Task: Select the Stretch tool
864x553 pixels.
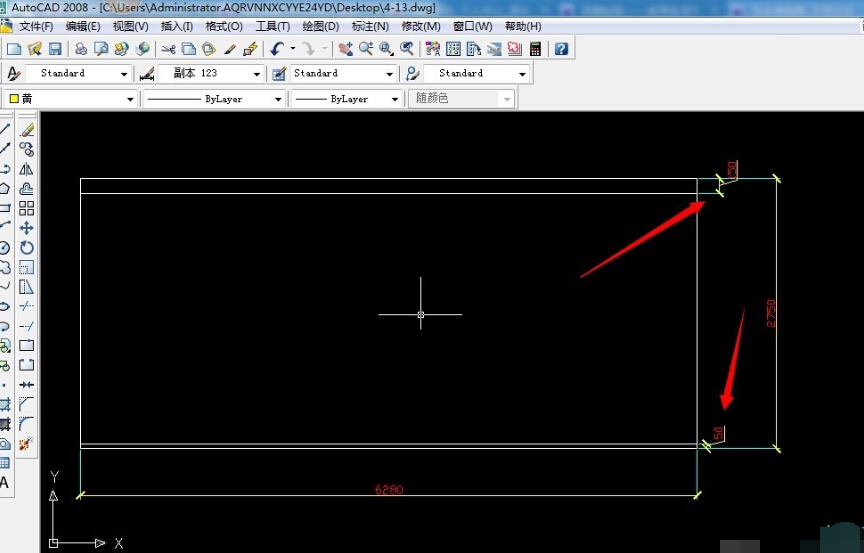Action: point(26,287)
